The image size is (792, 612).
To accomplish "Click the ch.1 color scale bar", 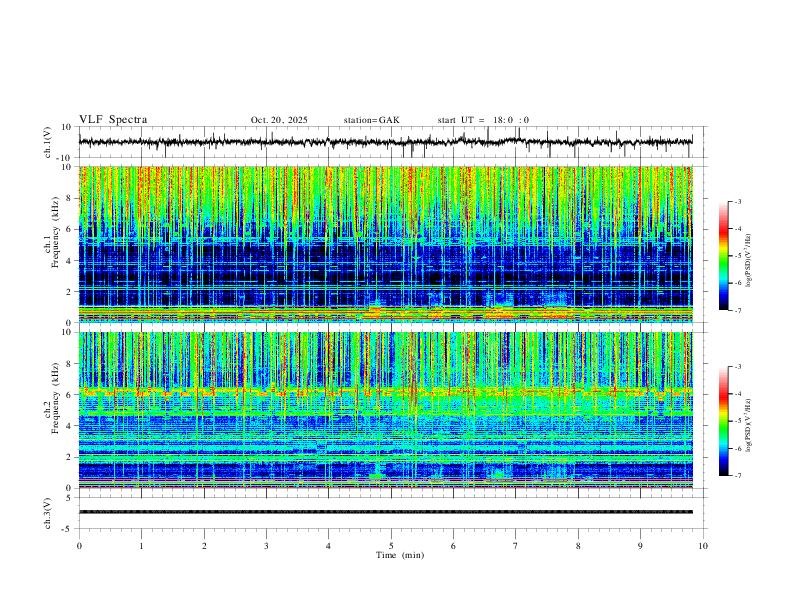I will (724, 256).
